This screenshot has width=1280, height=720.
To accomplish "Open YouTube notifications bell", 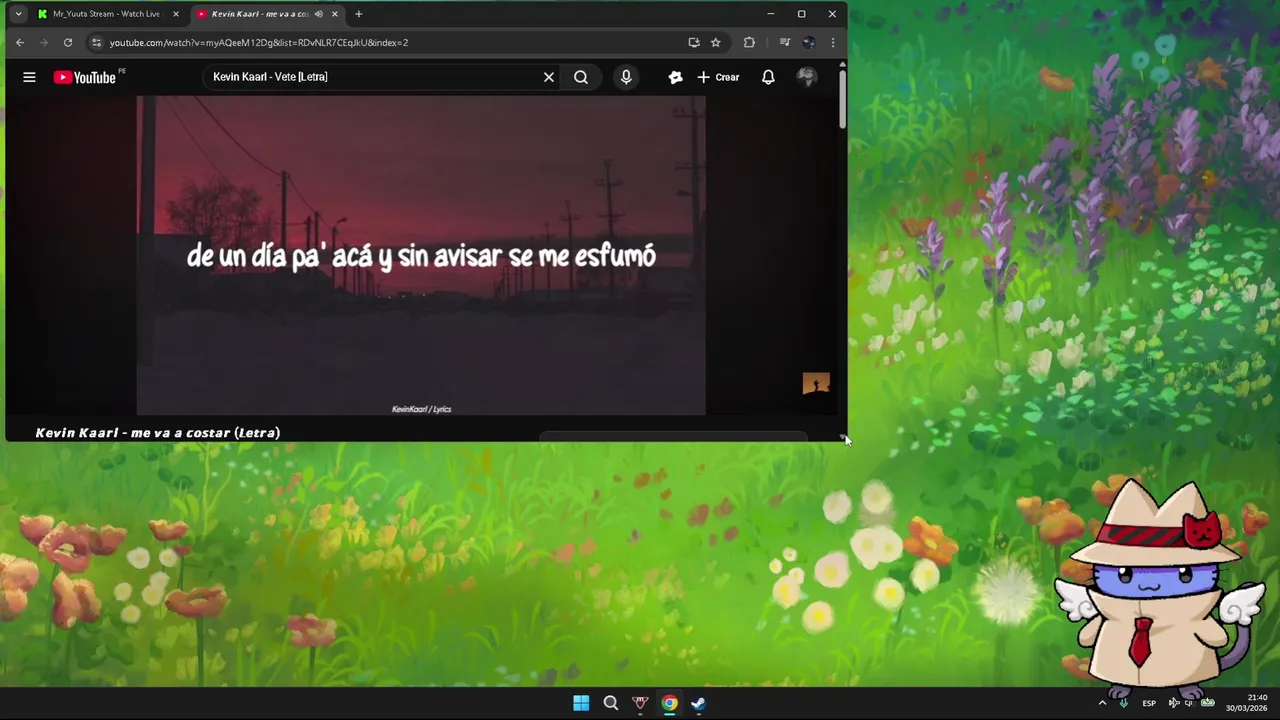I will (x=768, y=77).
